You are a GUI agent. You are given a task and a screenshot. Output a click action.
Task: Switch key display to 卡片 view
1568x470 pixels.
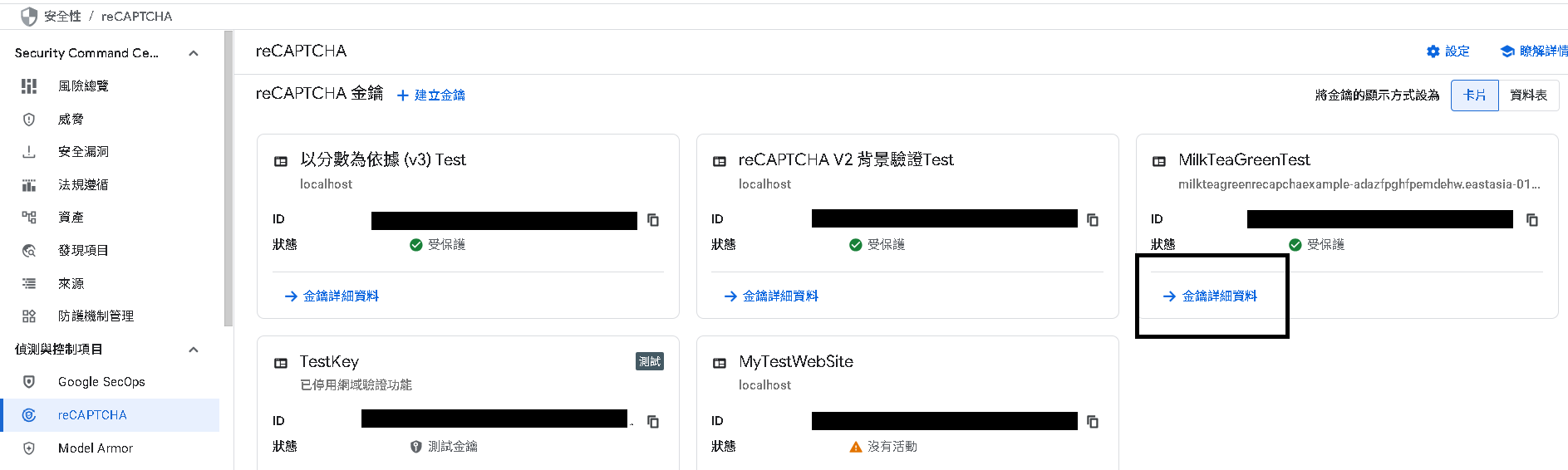(1475, 95)
